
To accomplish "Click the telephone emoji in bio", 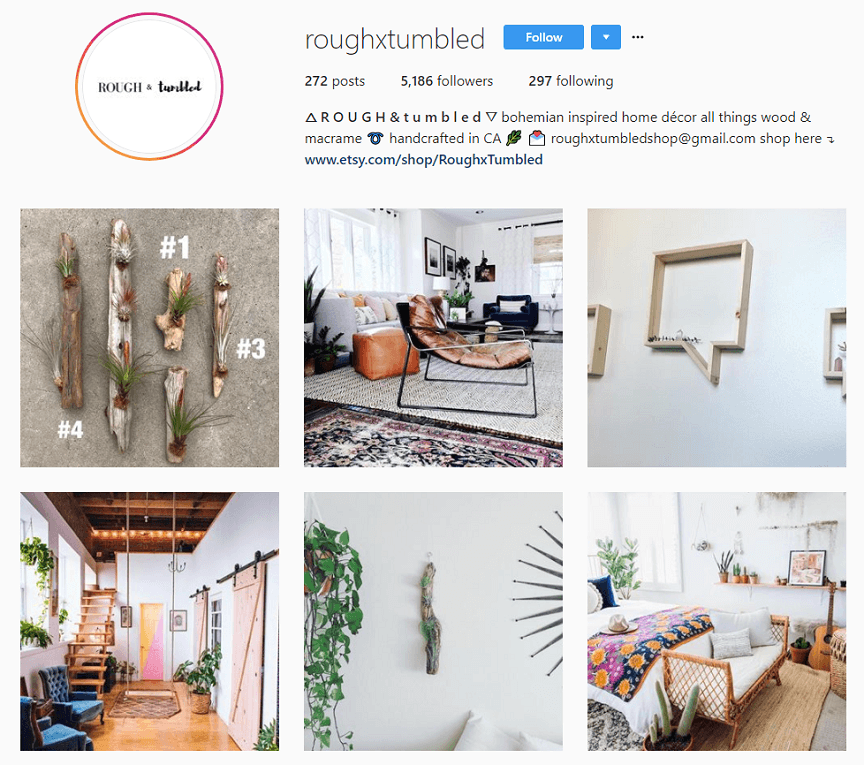I will pos(375,138).
